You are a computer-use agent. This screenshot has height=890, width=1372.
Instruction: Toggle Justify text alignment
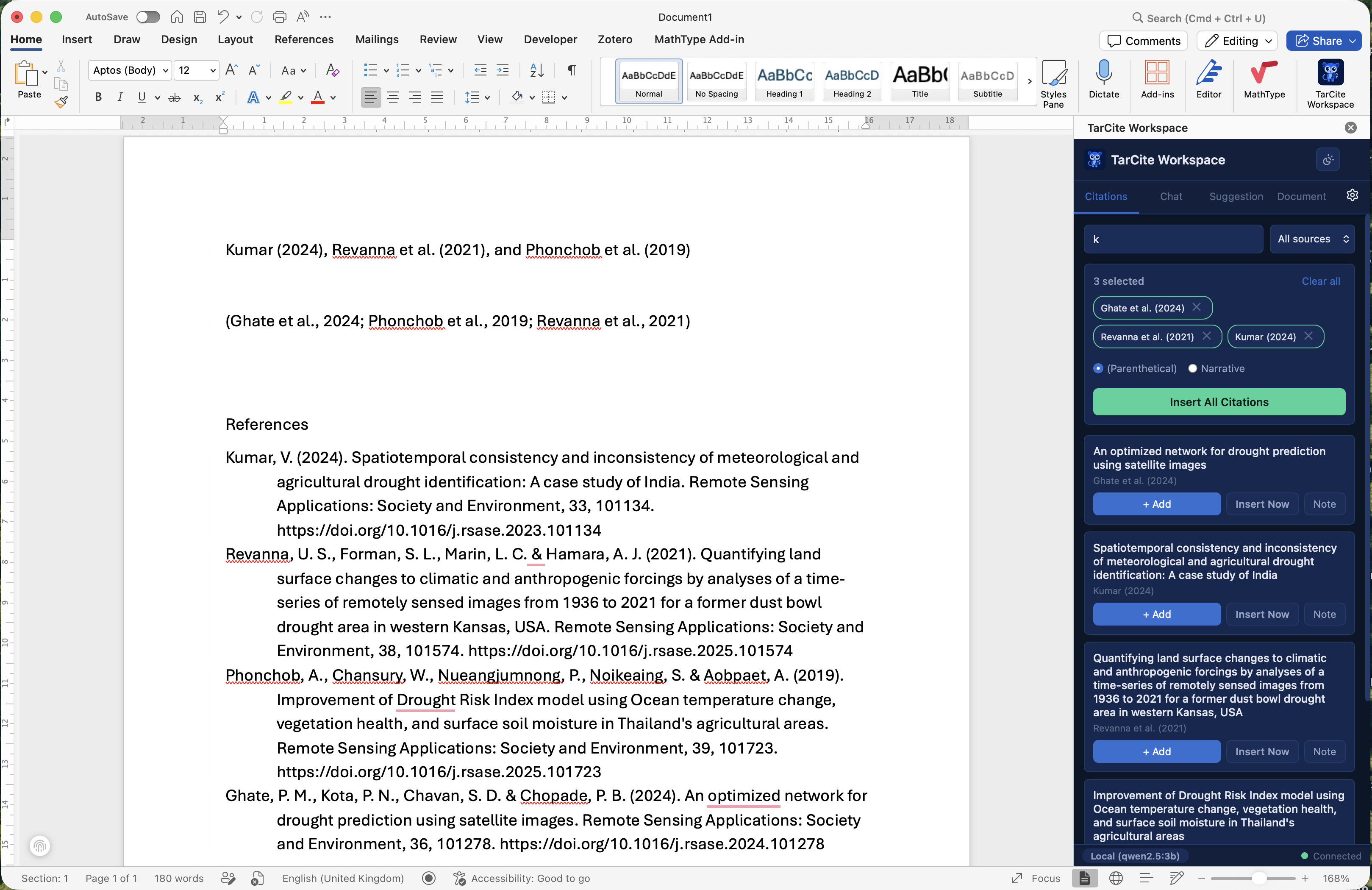[438, 97]
